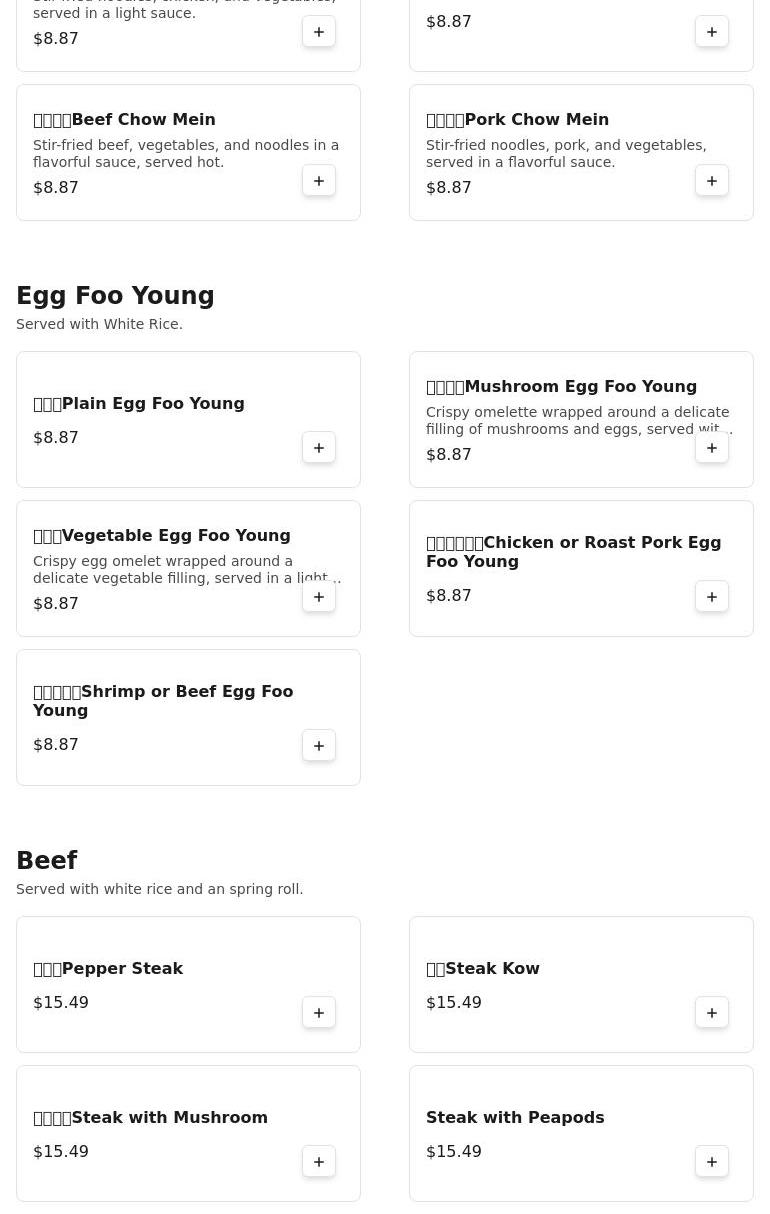Screen dimensions: 770x1214
Task: Click the Steak with Peapods title
Action: [515, 1118]
